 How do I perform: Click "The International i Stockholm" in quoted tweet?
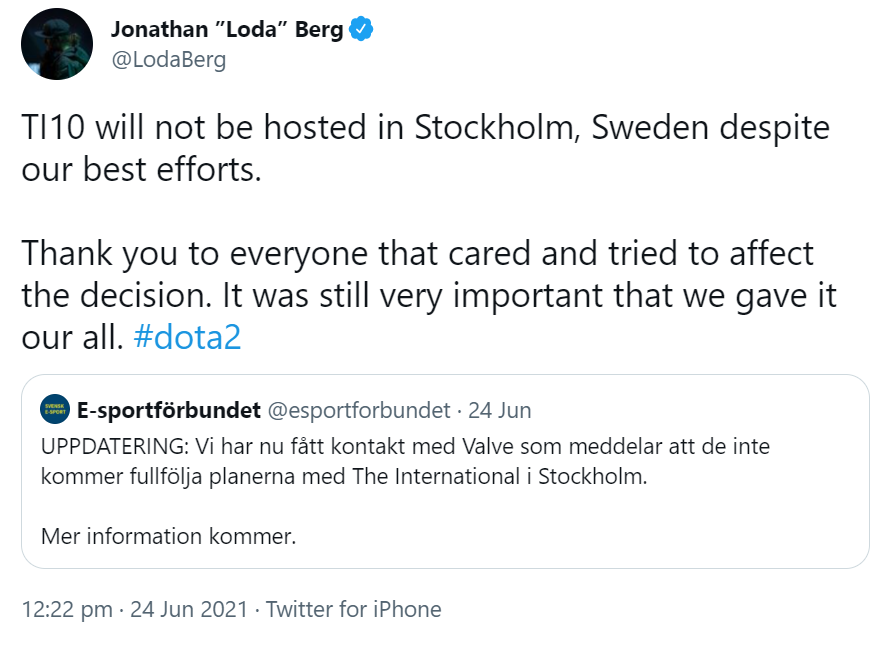[499, 476]
